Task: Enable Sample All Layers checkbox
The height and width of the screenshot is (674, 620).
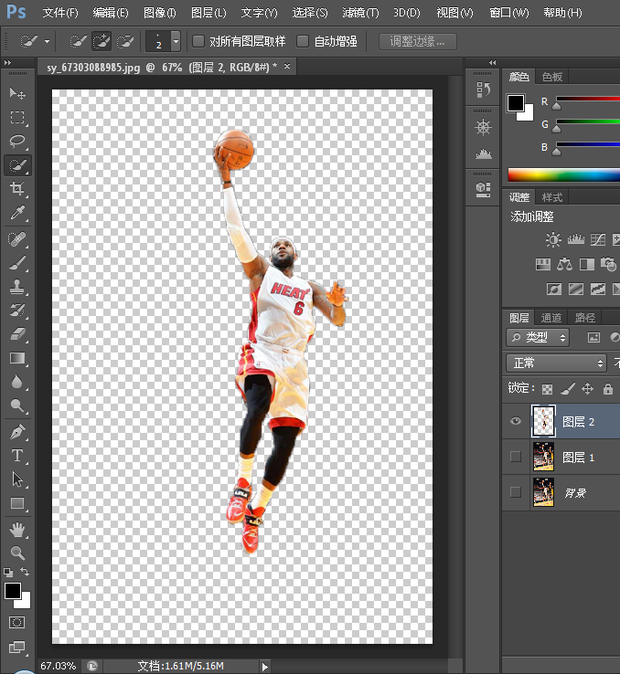Action: click(198, 41)
